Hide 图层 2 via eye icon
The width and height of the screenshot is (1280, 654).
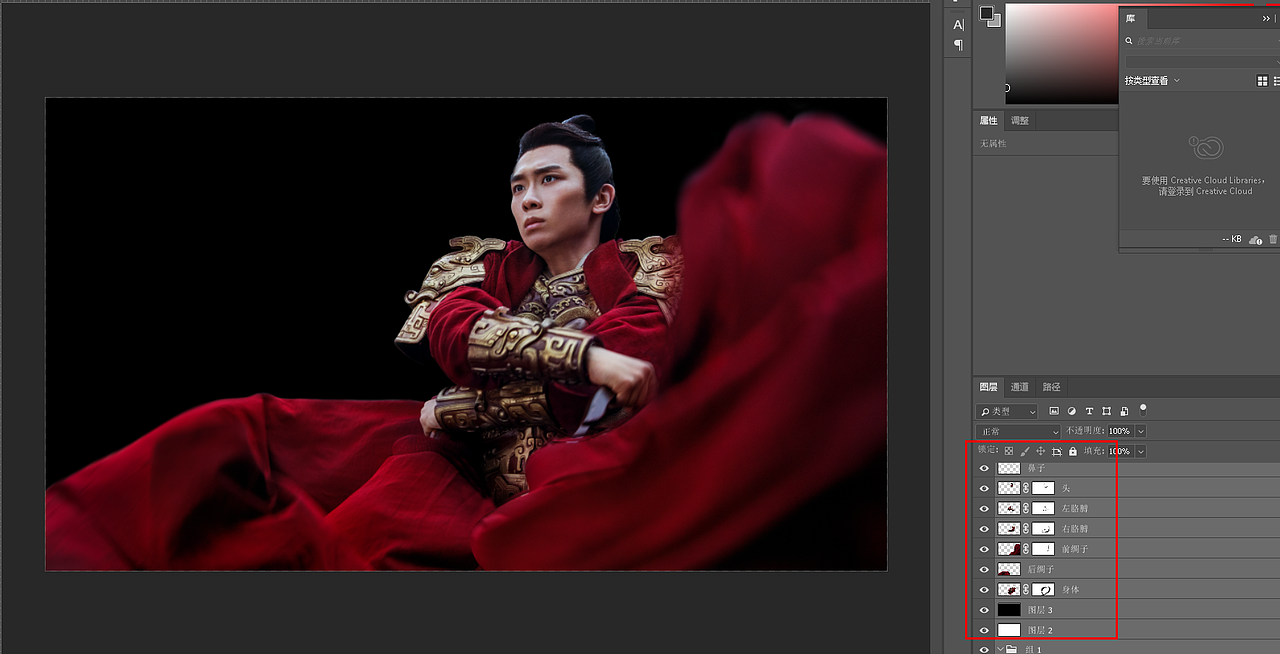(984, 630)
